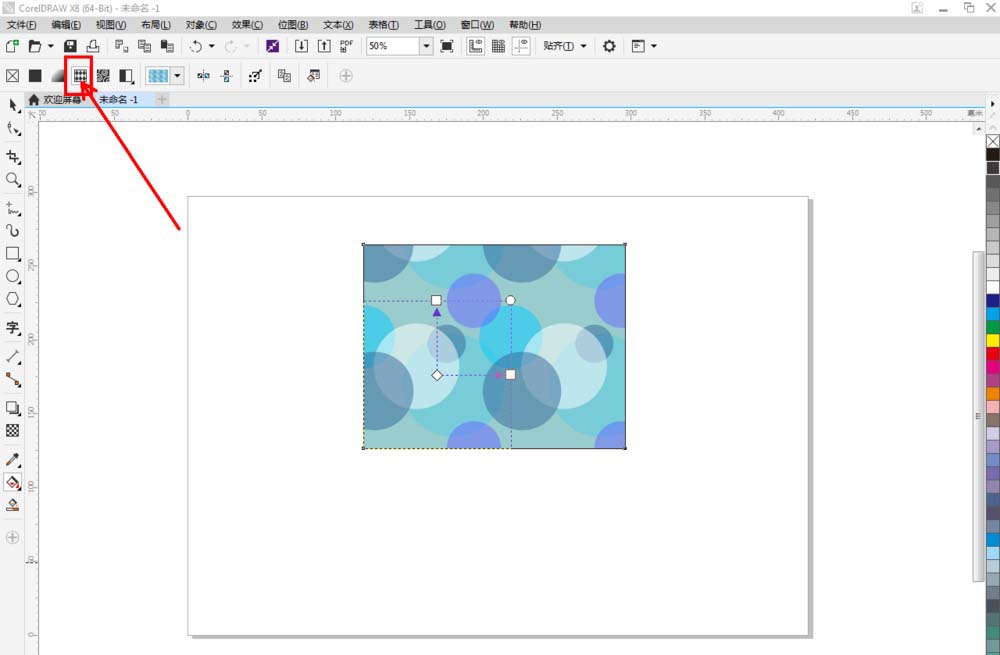The height and width of the screenshot is (655, 1000).
Task: Click the 帮助(H) menu
Action: [x=525, y=24]
